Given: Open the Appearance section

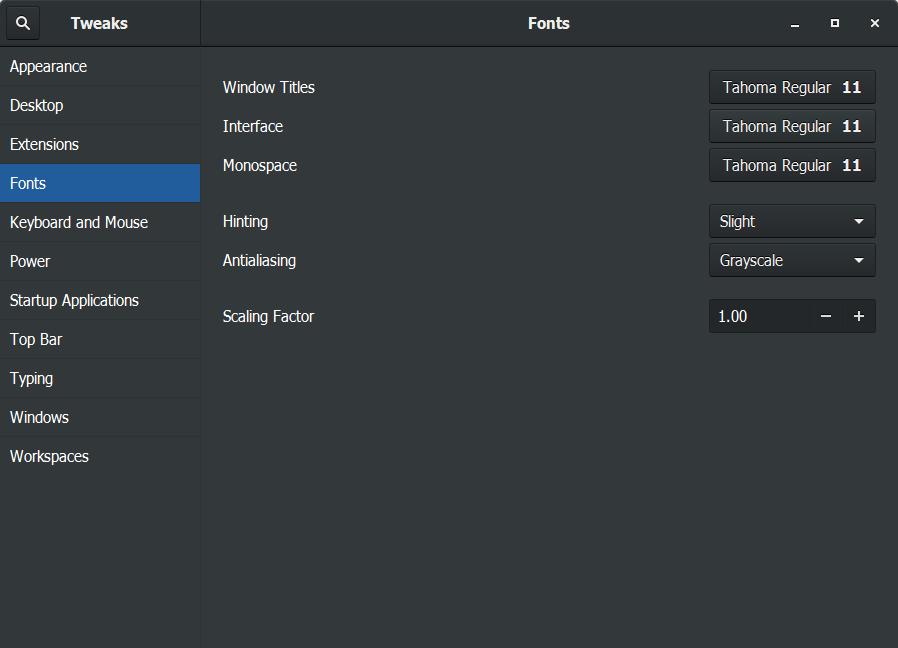Looking at the screenshot, I should pyautogui.click(x=49, y=66).
